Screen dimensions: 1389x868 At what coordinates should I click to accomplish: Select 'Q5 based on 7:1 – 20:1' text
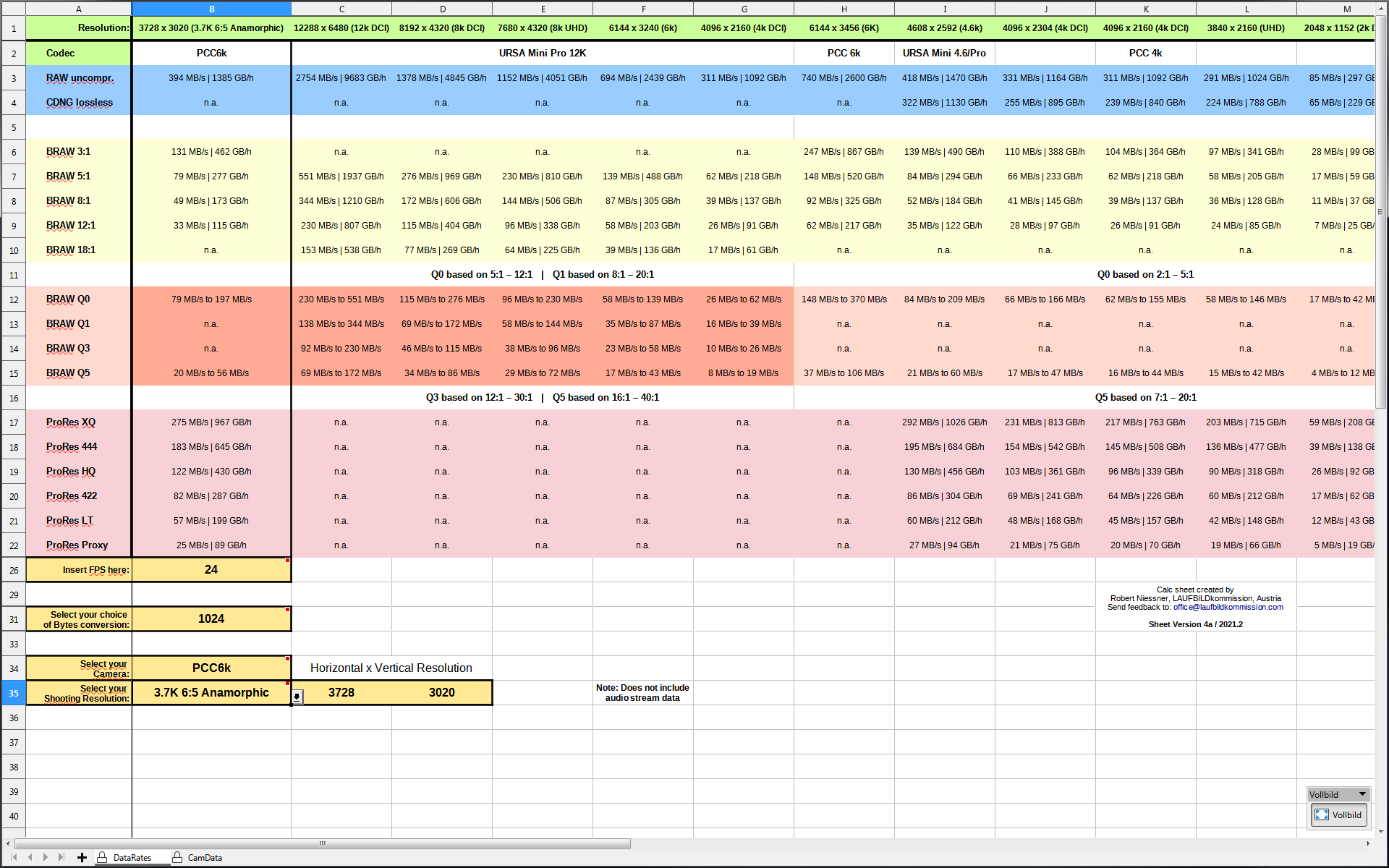coord(1146,398)
